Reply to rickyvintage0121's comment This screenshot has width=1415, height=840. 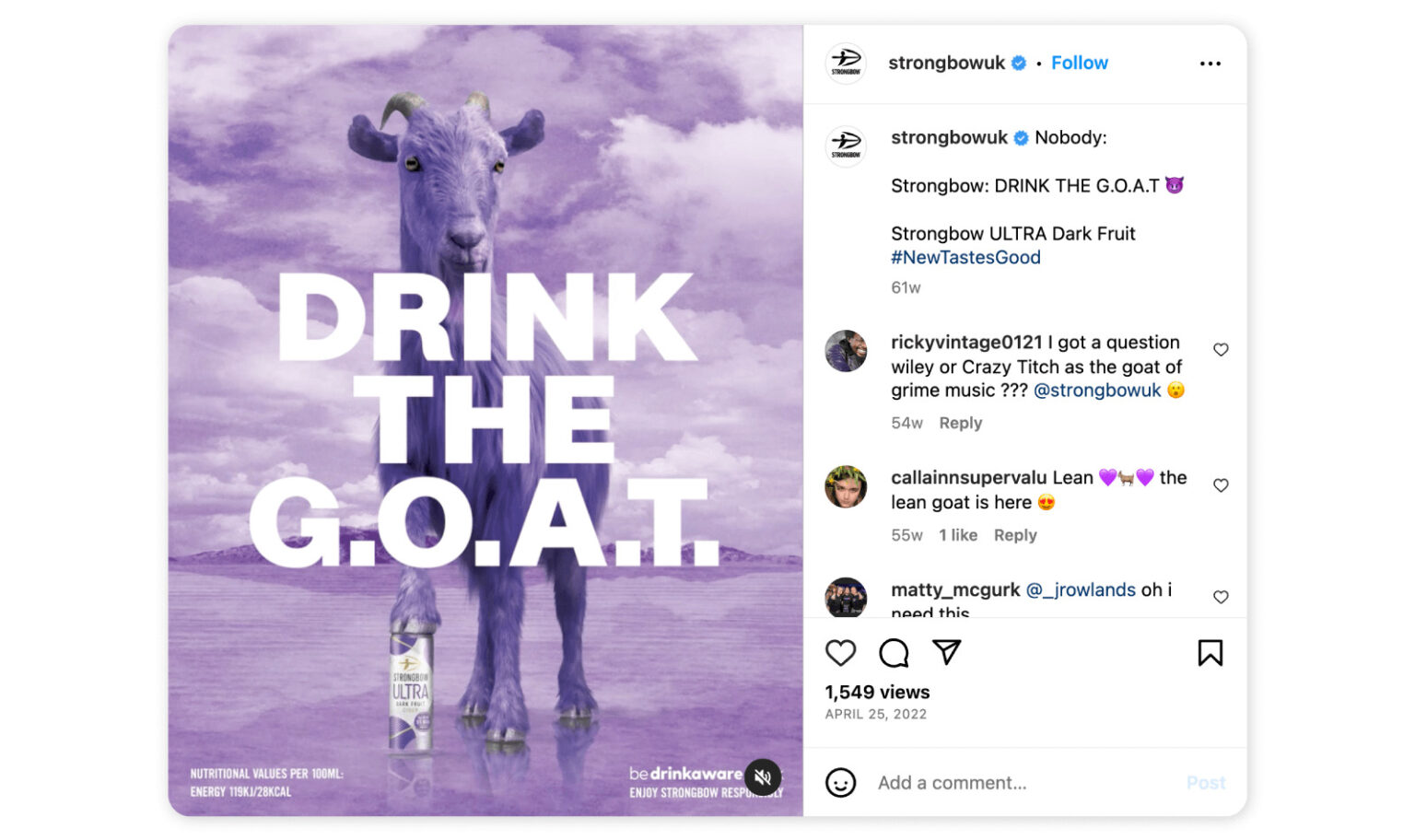tap(960, 423)
